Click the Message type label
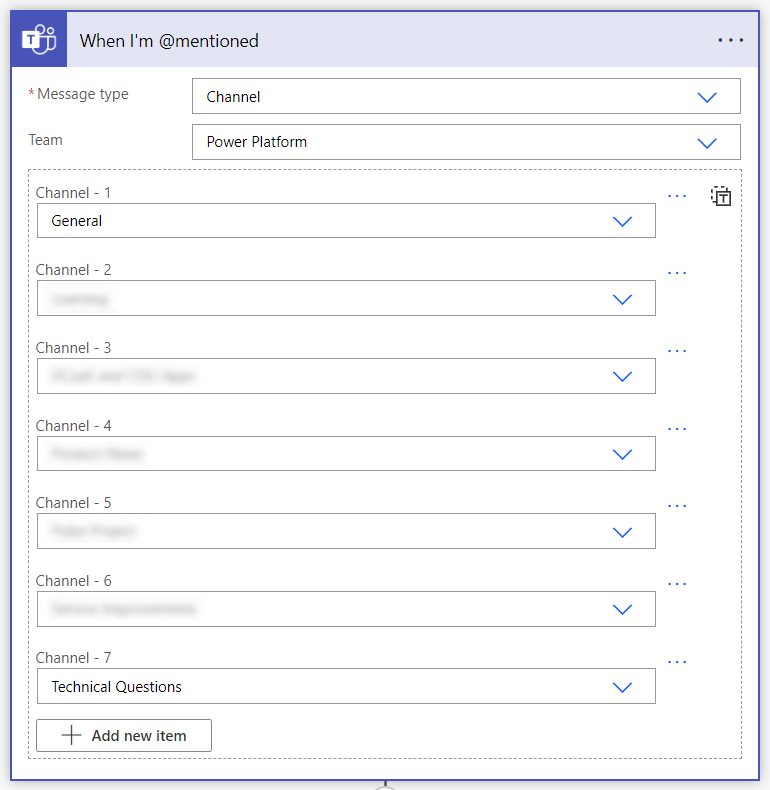The width and height of the screenshot is (770, 790). coord(83,94)
